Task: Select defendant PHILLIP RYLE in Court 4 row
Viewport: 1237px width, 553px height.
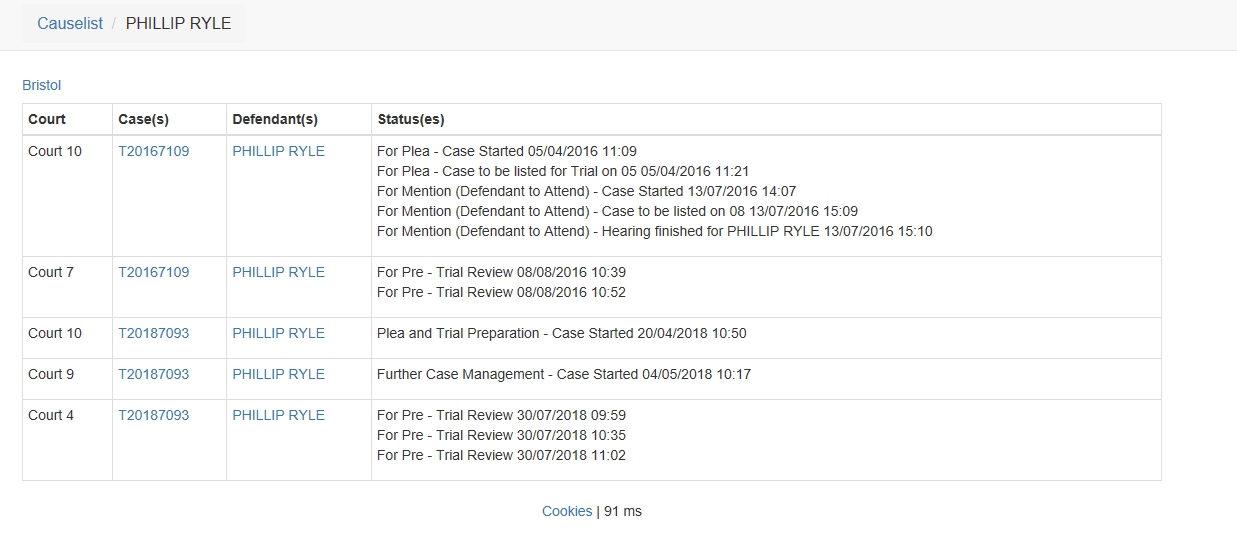Action: (x=279, y=415)
